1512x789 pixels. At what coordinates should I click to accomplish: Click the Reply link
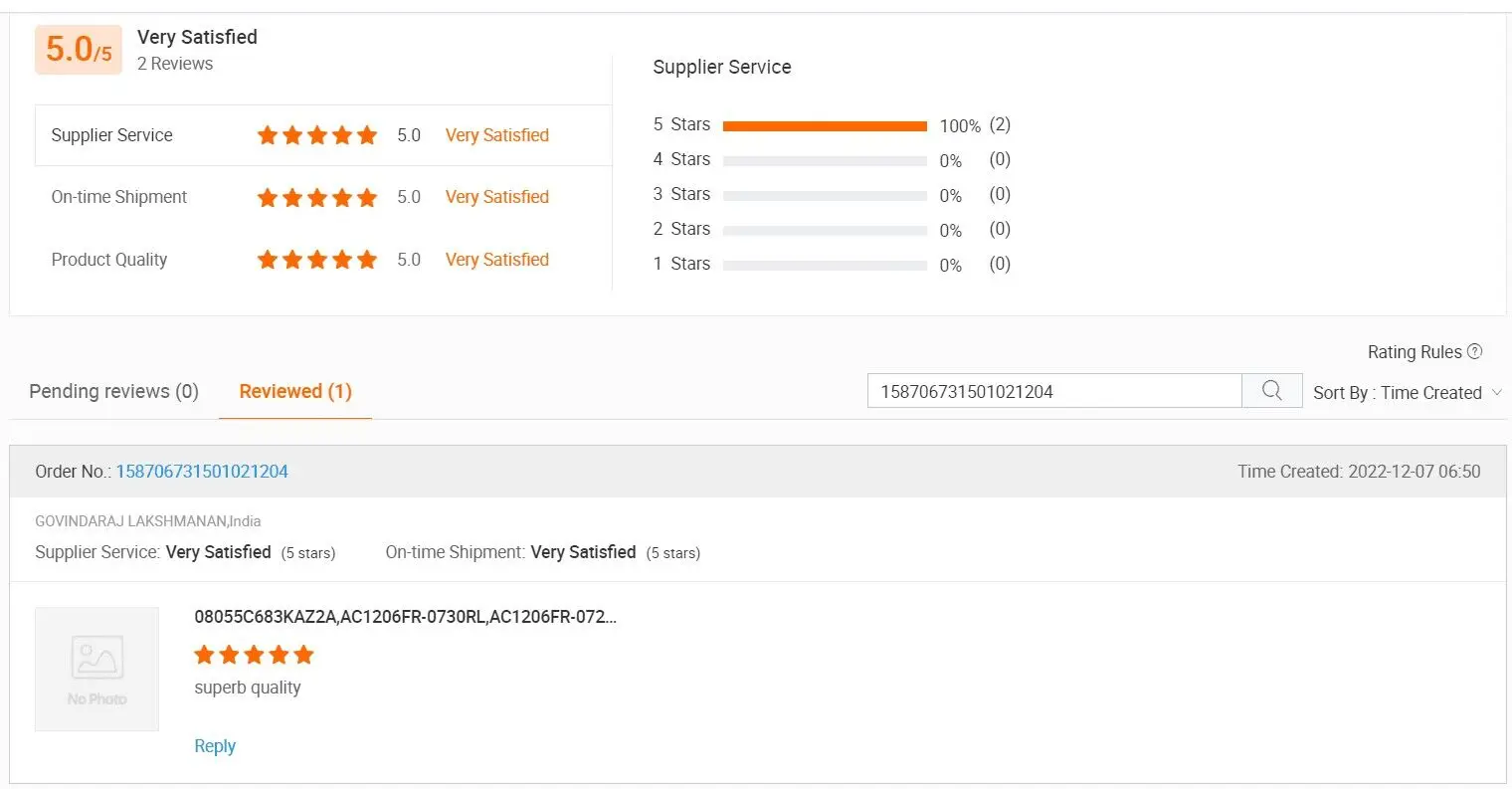(x=215, y=746)
